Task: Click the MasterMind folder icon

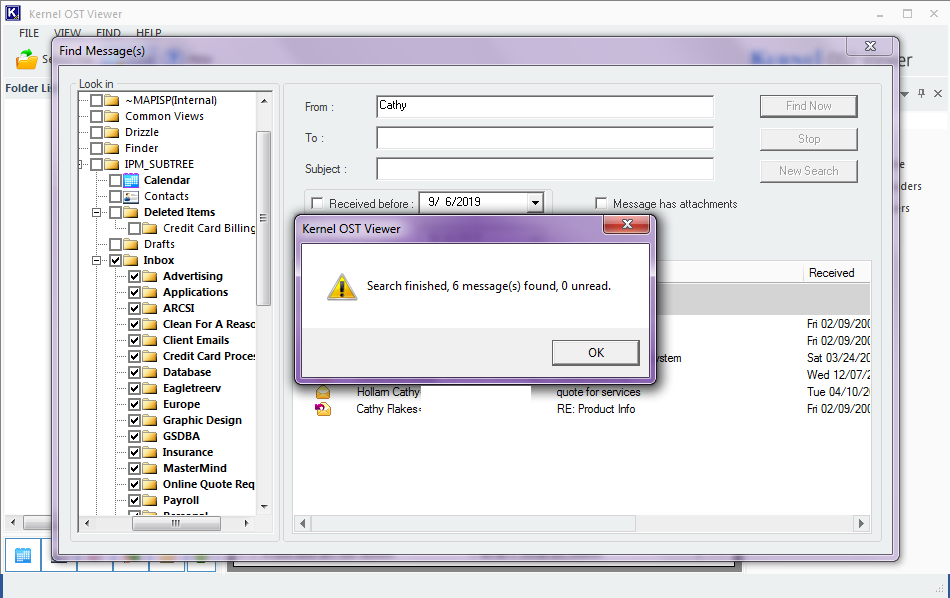Action: [150, 468]
